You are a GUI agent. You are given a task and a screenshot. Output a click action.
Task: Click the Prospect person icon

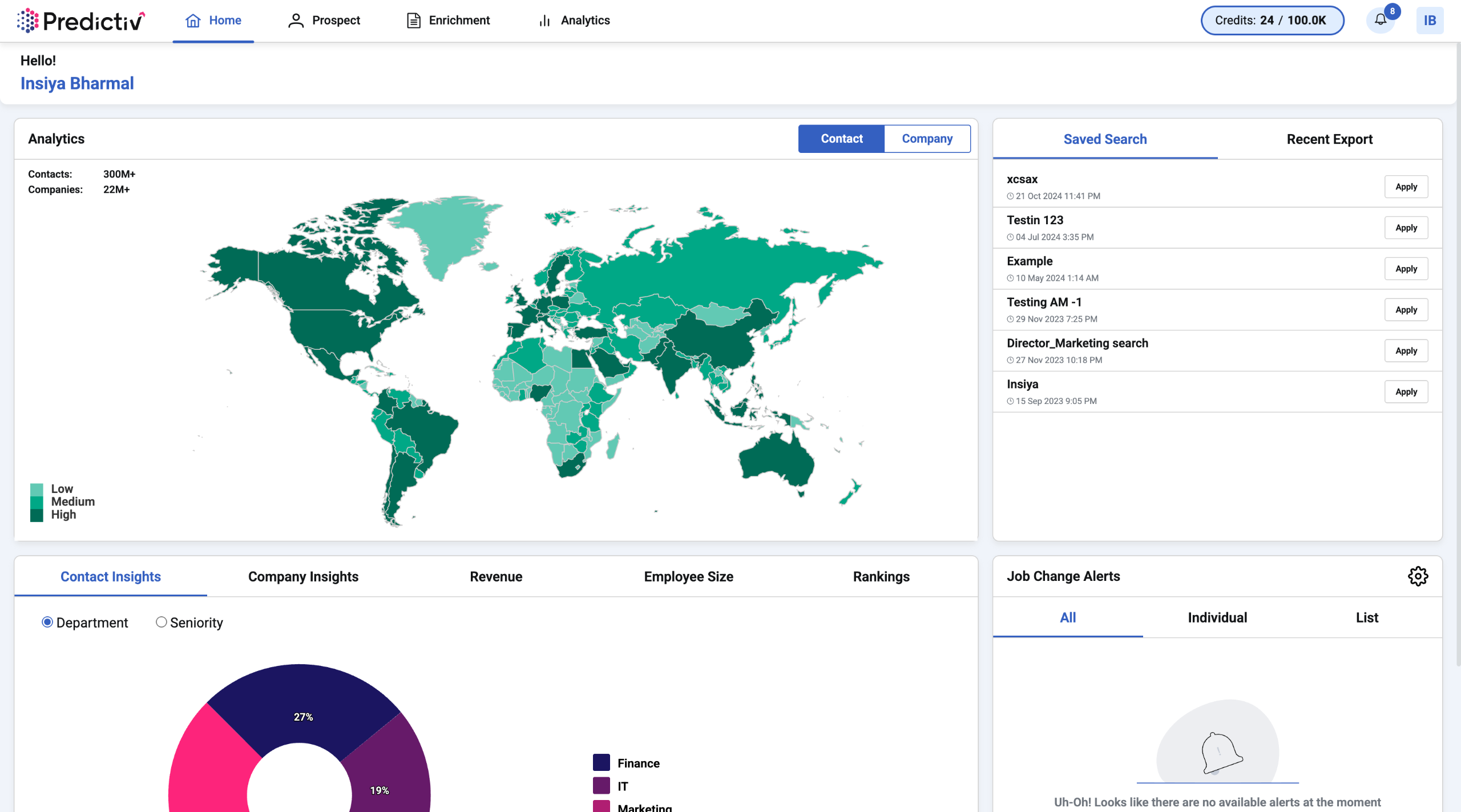(296, 21)
